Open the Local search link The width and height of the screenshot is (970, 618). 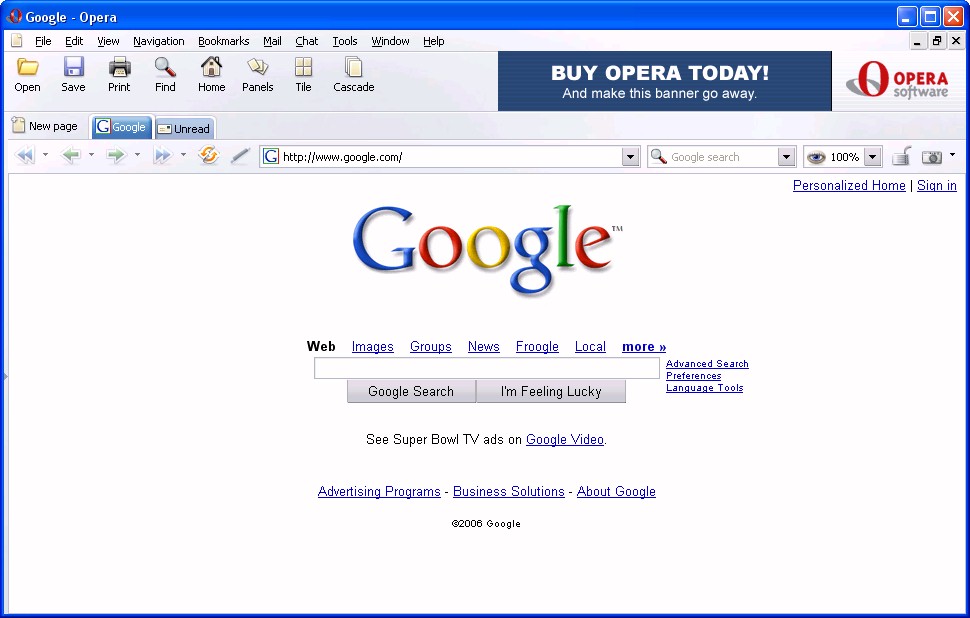point(590,346)
